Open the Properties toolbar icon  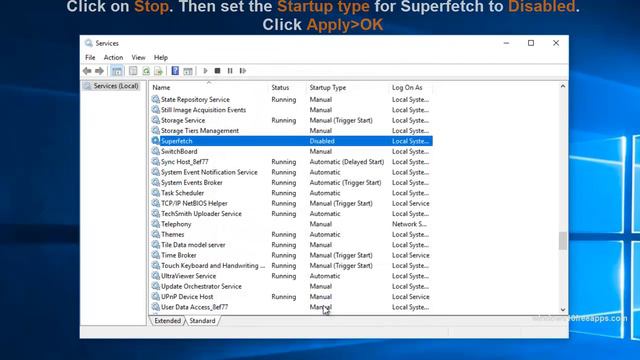[133, 71]
